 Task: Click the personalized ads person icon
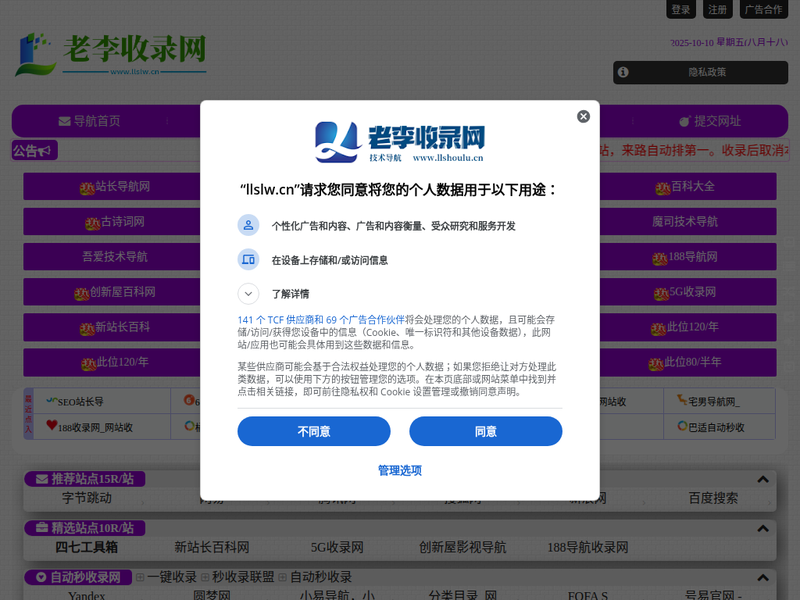(x=248, y=225)
